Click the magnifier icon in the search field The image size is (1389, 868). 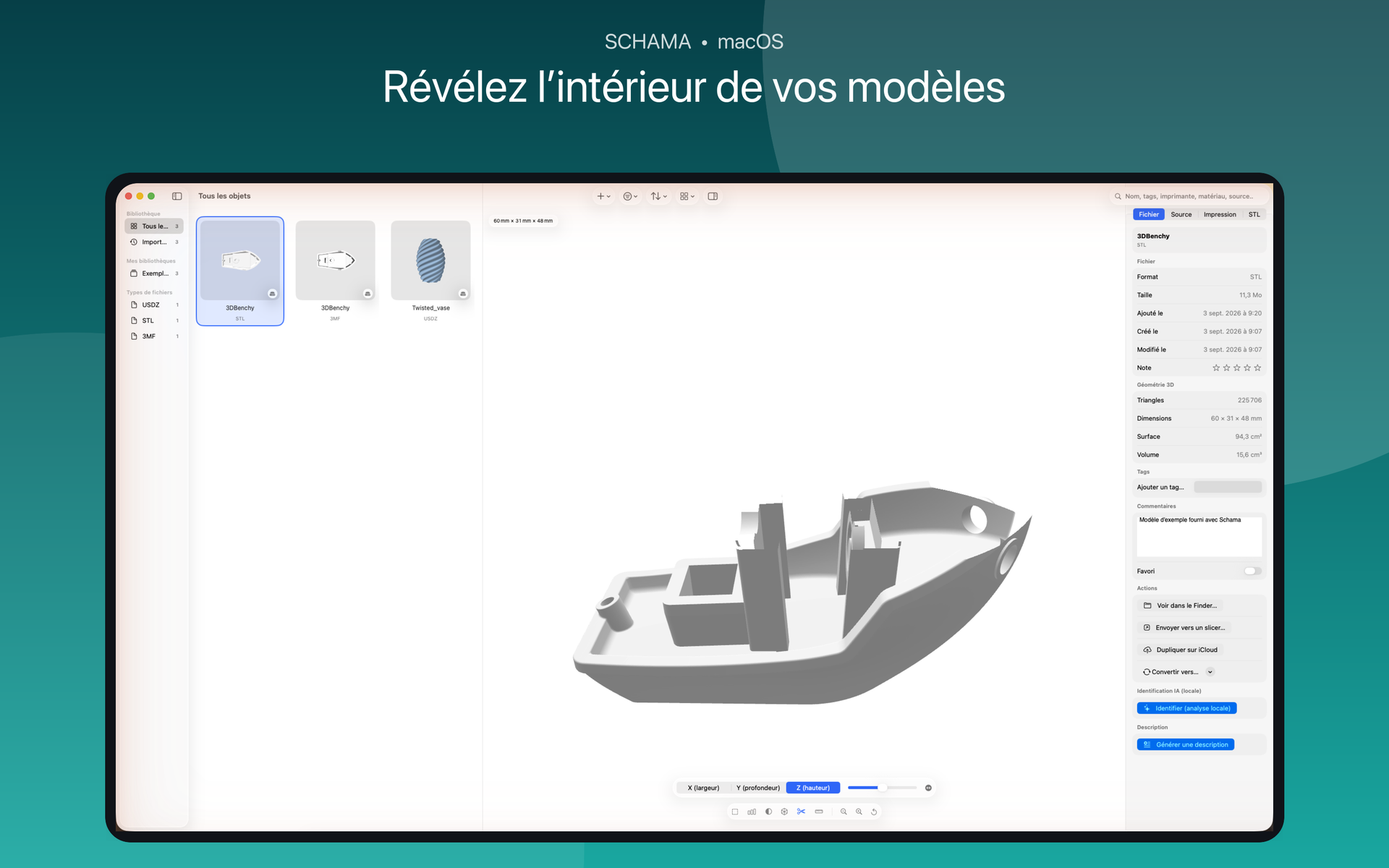(x=1118, y=196)
